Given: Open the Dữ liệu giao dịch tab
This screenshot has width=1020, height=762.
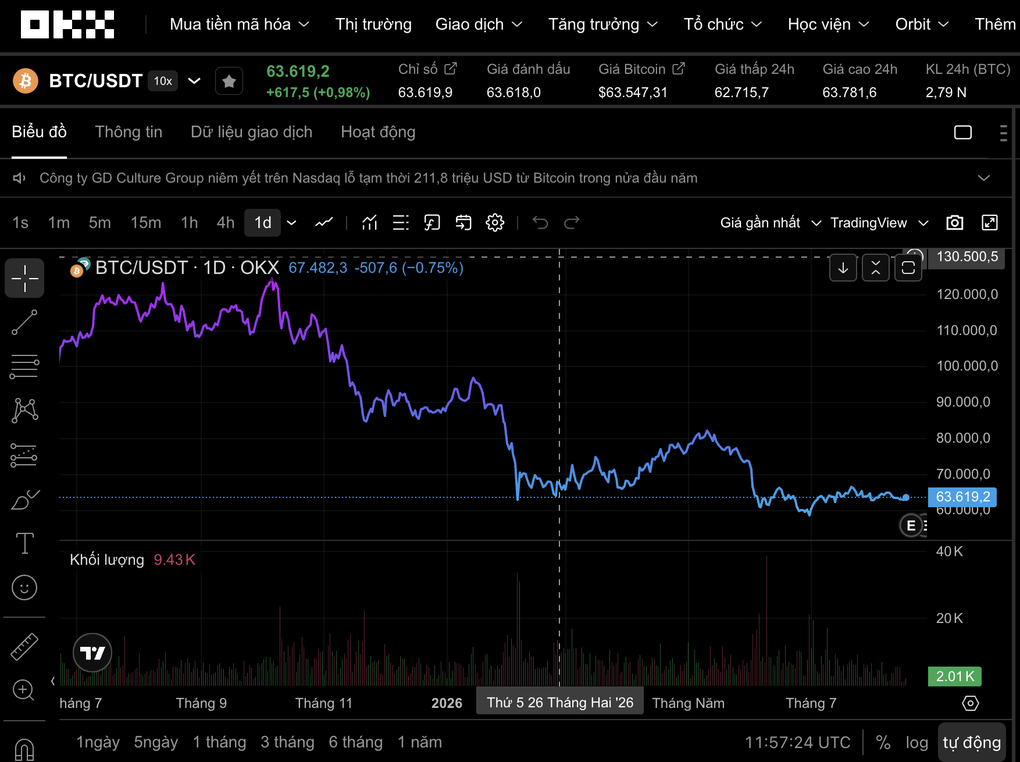Looking at the screenshot, I should [252, 132].
